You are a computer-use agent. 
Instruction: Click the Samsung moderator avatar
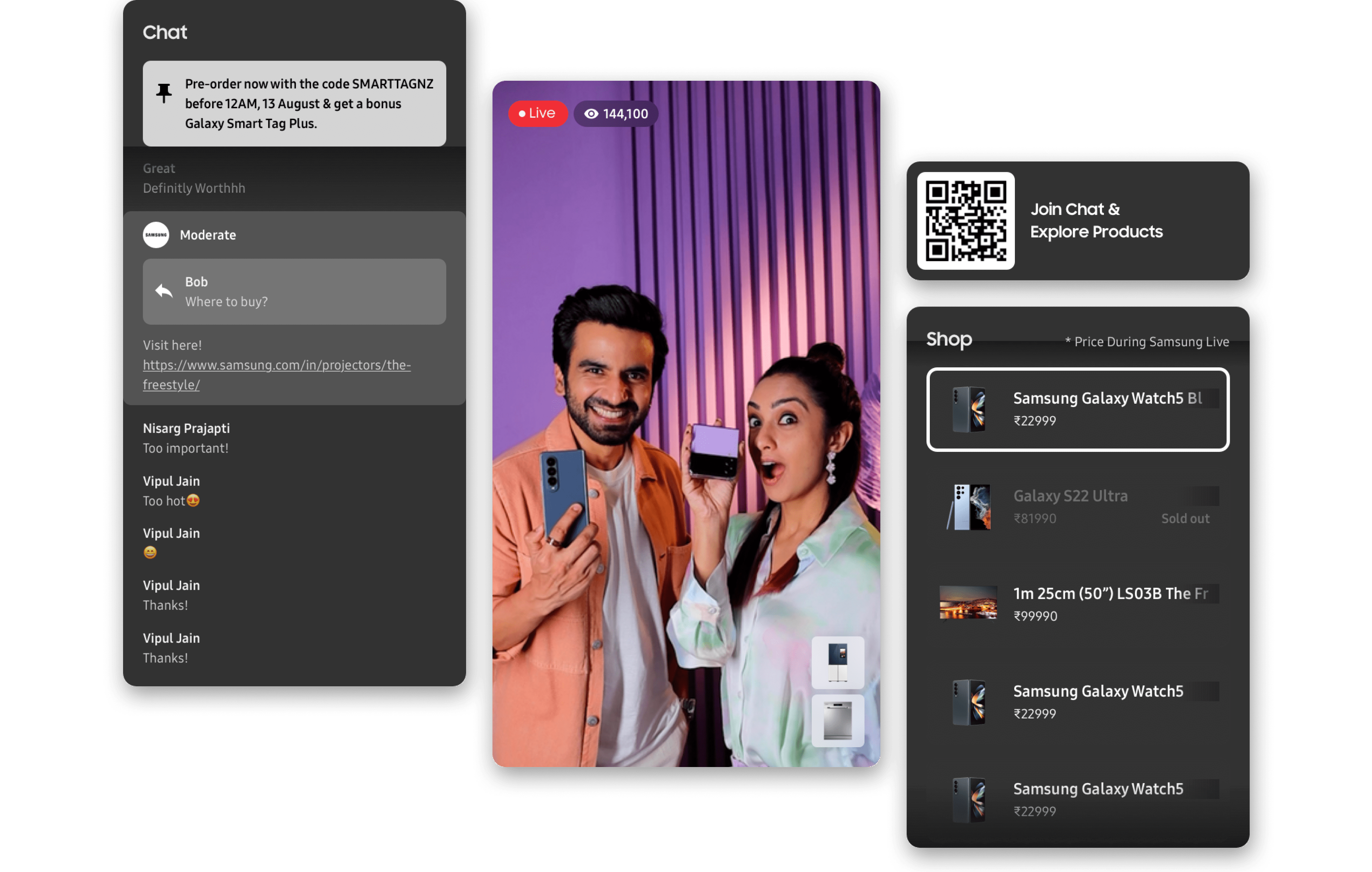click(x=156, y=235)
